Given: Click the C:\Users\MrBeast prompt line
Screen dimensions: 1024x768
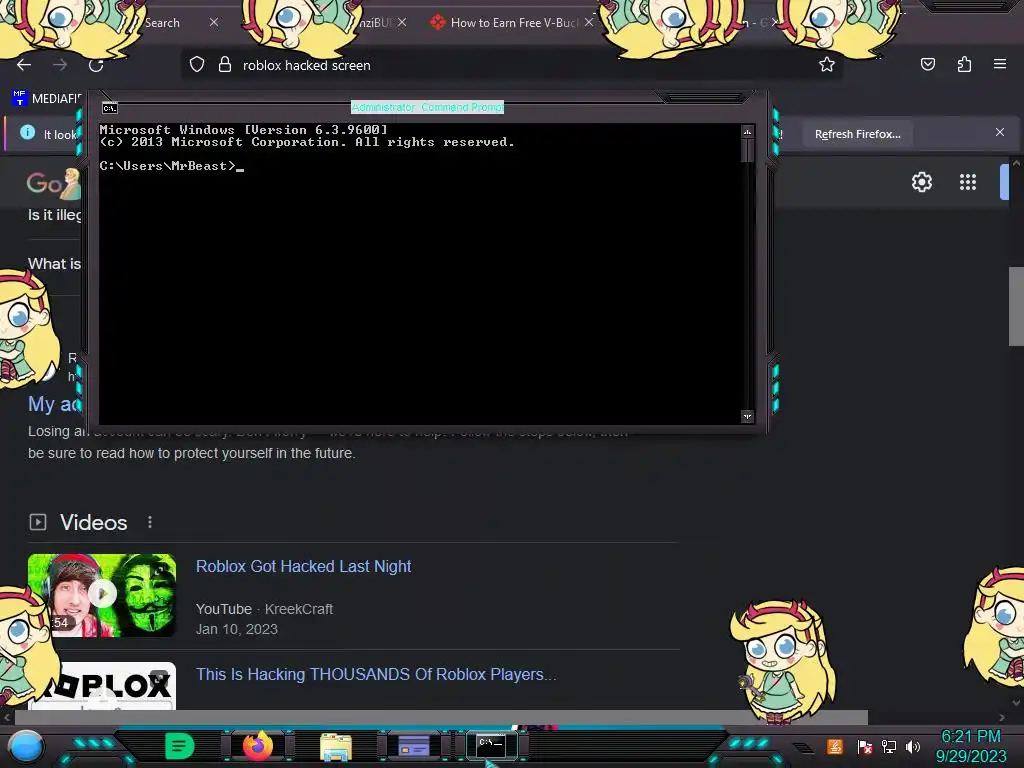Looking at the screenshot, I should click(171, 166).
